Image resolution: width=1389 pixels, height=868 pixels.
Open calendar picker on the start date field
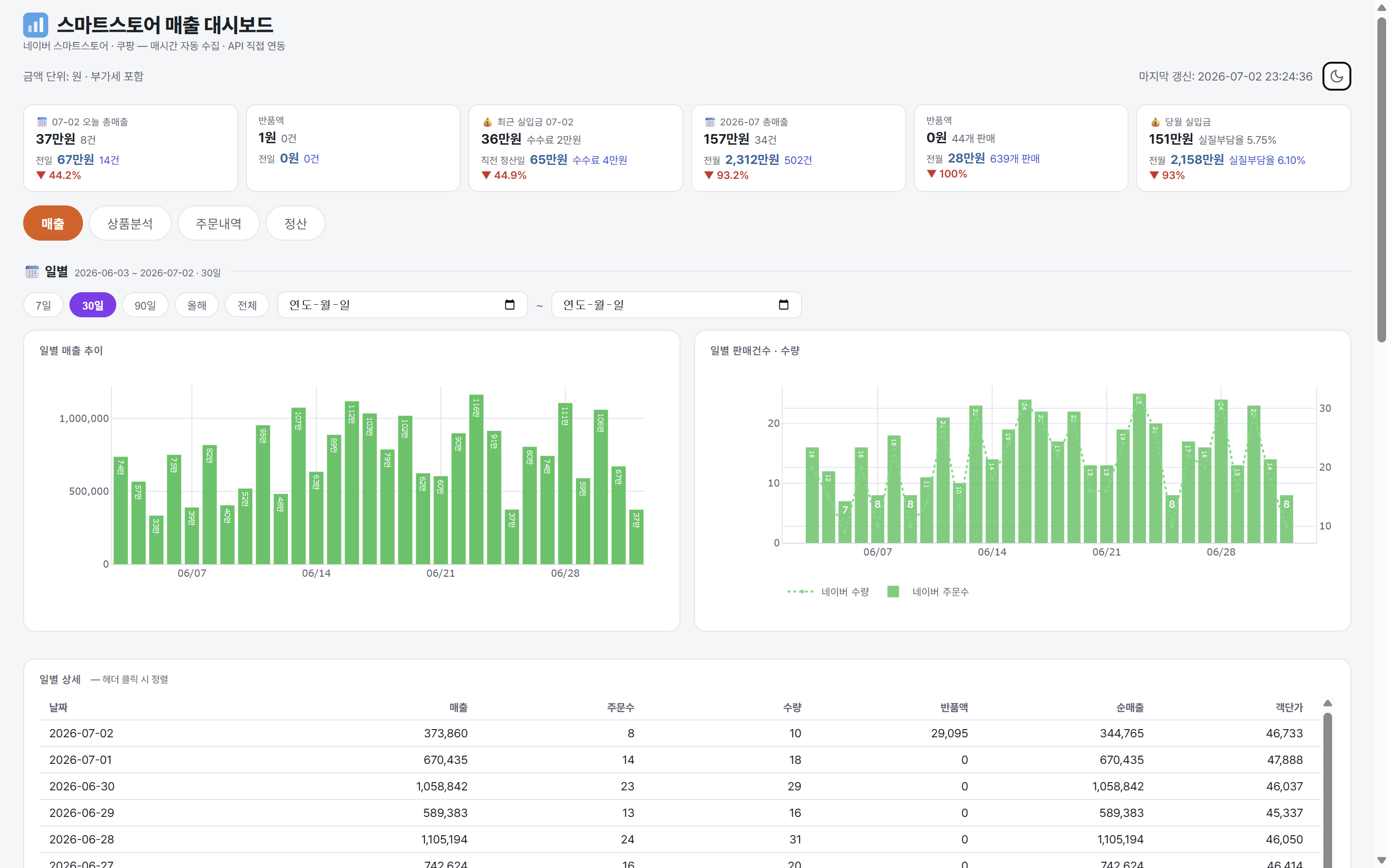pyautogui.click(x=509, y=305)
